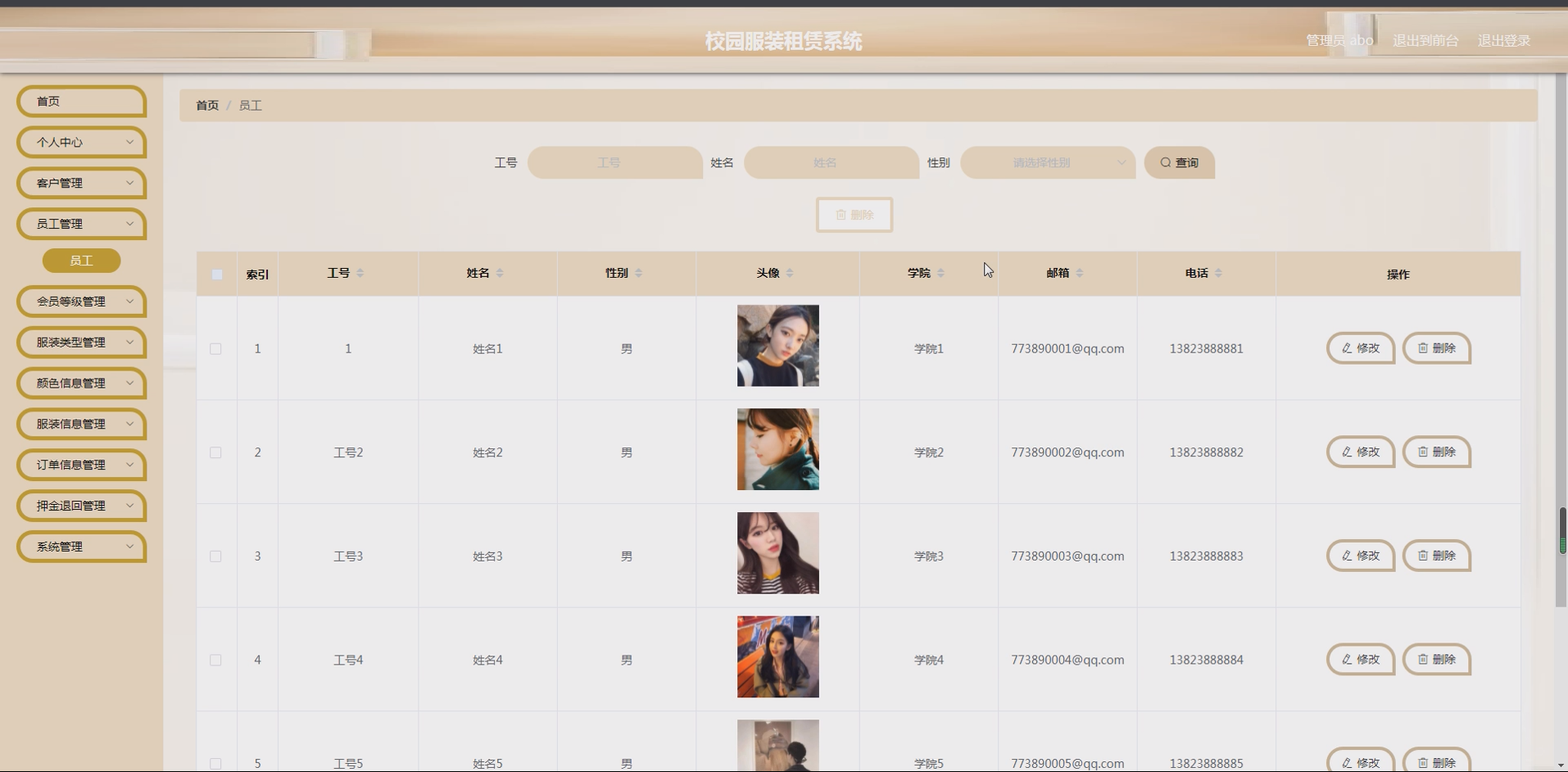The image size is (1568, 772).
Task: Check the row checkbox for 姓名2
Action: pos(215,452)
